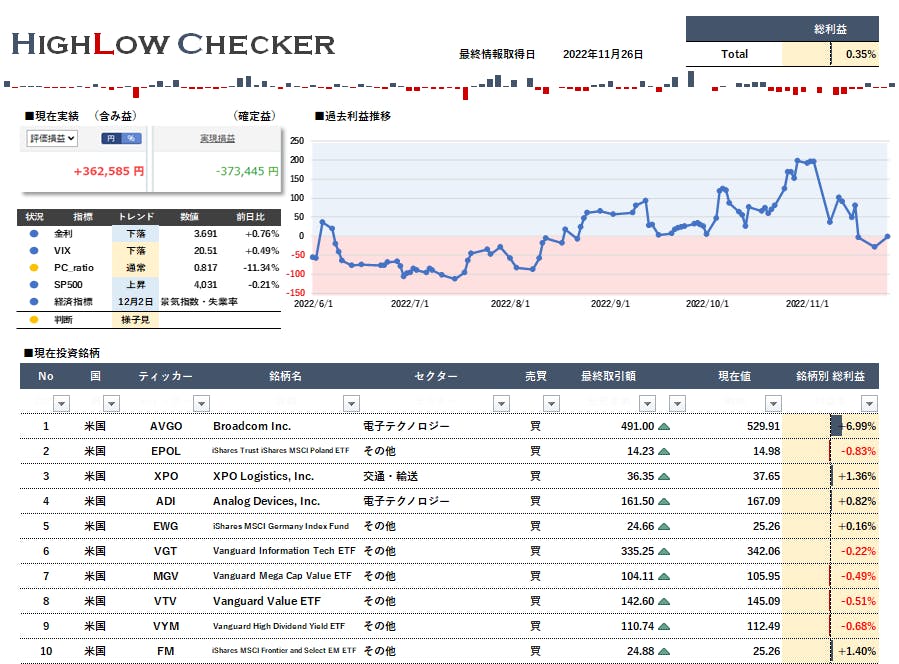
Task: Click the green up-triangle in the VGT row
Action: pyautogui.click(x=664, y=551)
